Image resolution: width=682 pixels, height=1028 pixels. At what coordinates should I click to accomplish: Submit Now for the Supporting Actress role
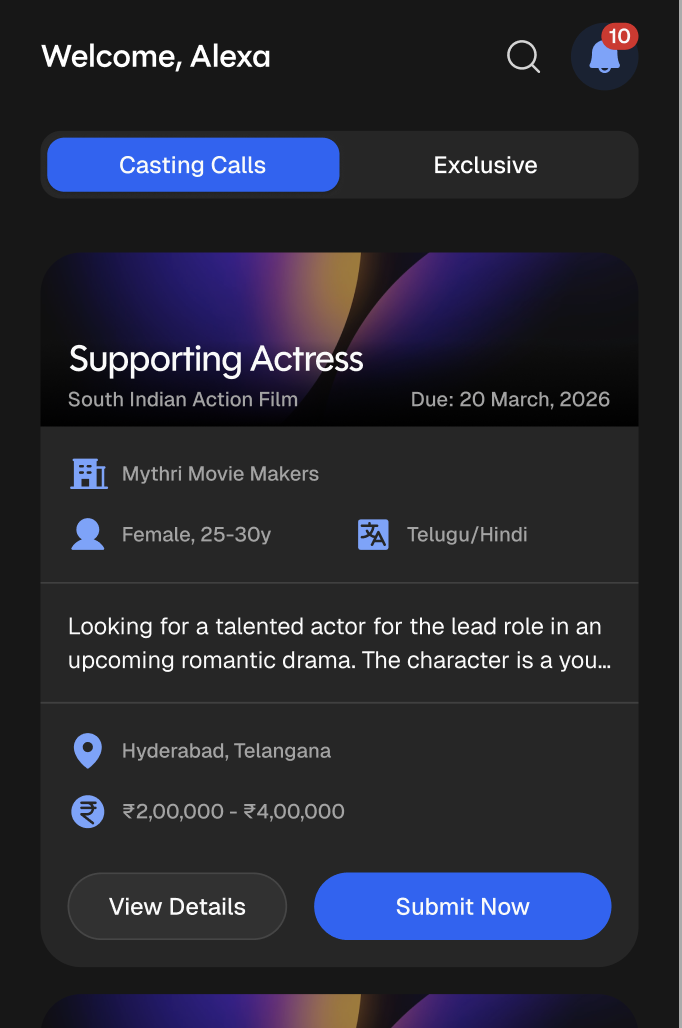[x=462, y=906]
